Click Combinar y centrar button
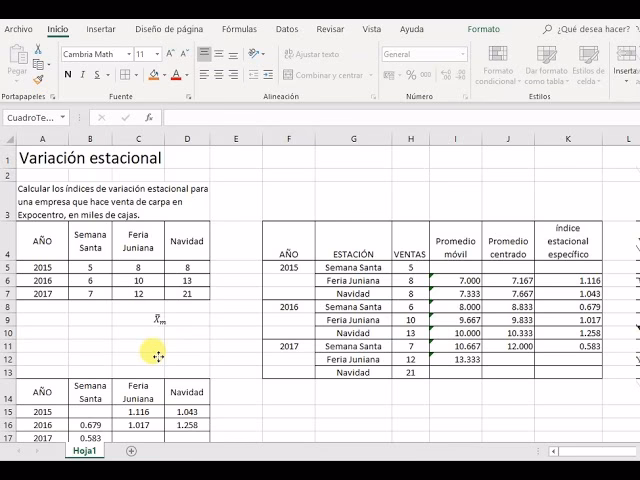This screenshot has height=480, width=640. tap(323, 75)
